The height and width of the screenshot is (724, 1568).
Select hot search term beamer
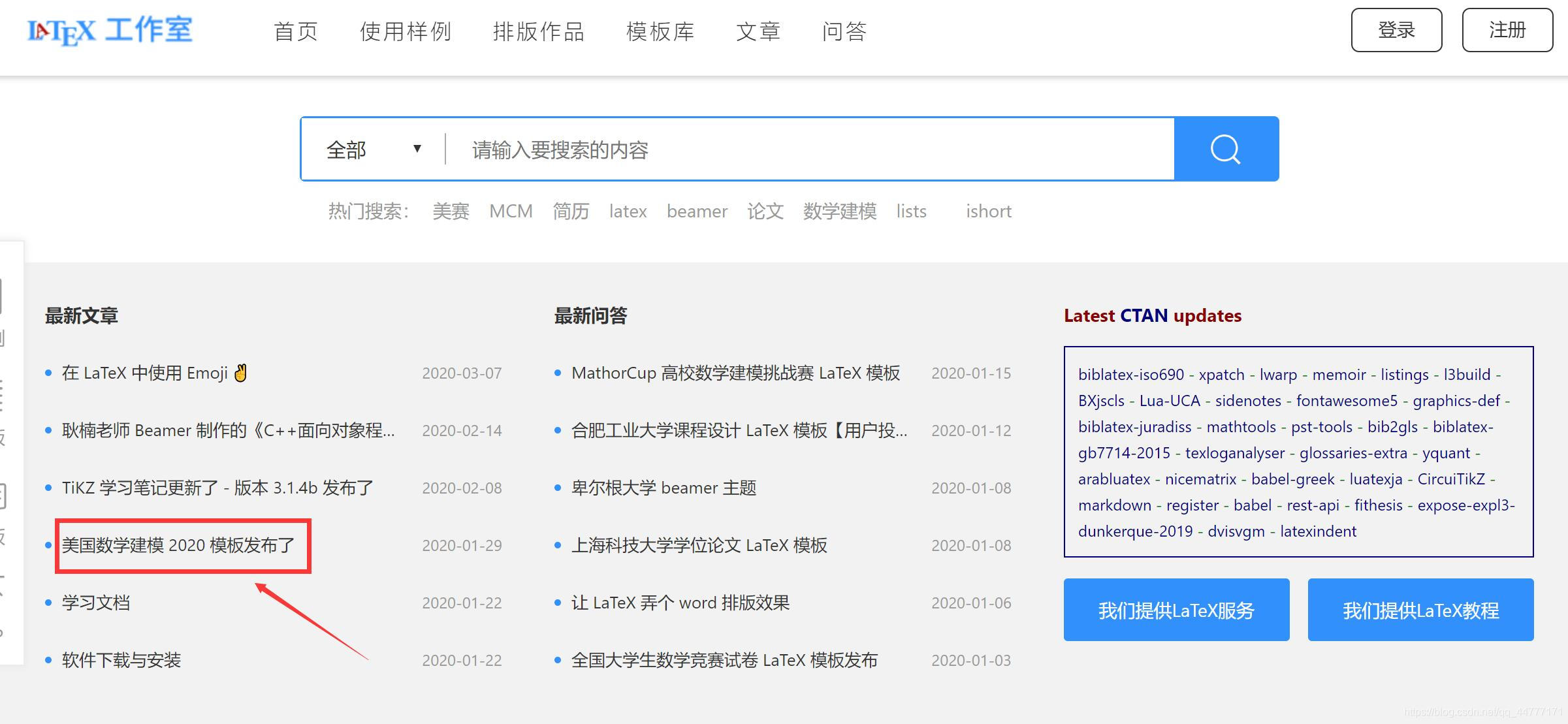pos(697,212)
